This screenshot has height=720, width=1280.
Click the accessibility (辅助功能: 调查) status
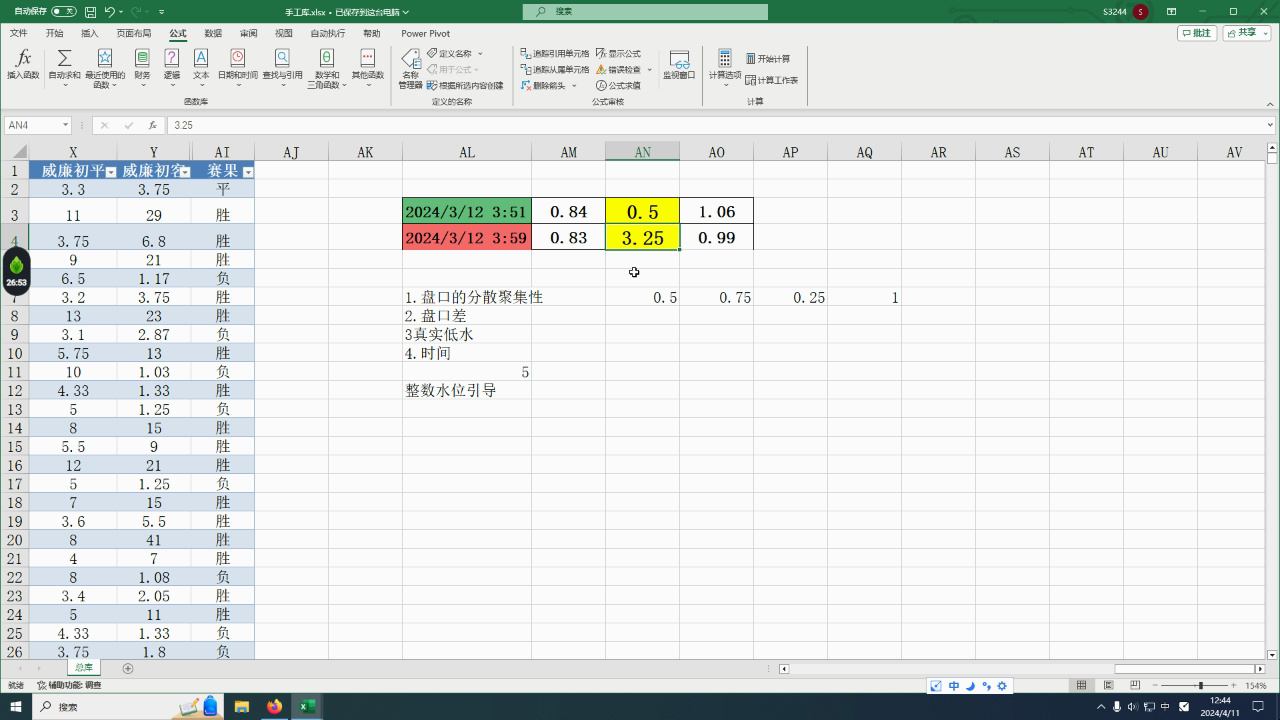pyautogui.click(x=69, y=685)
